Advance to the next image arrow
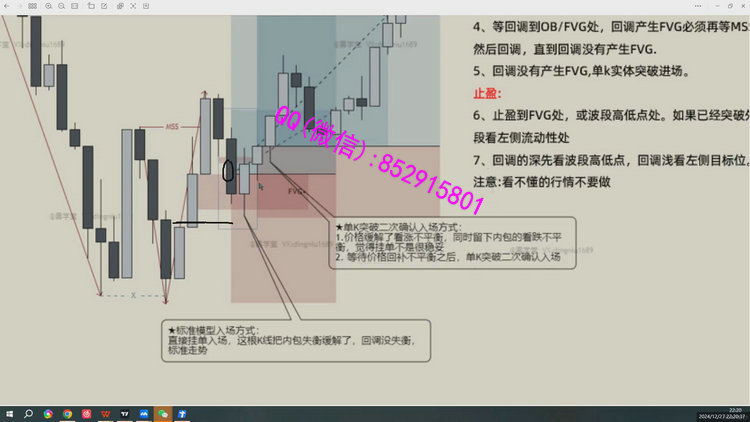Screen dimensions: 750x422 tap(21, 6)
